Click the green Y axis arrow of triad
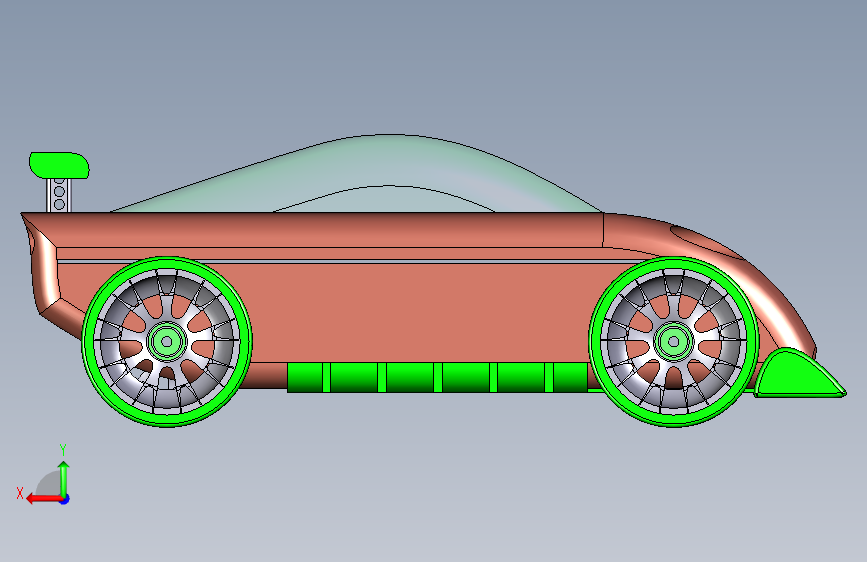867x562 pixels. [x=64, y=478]
